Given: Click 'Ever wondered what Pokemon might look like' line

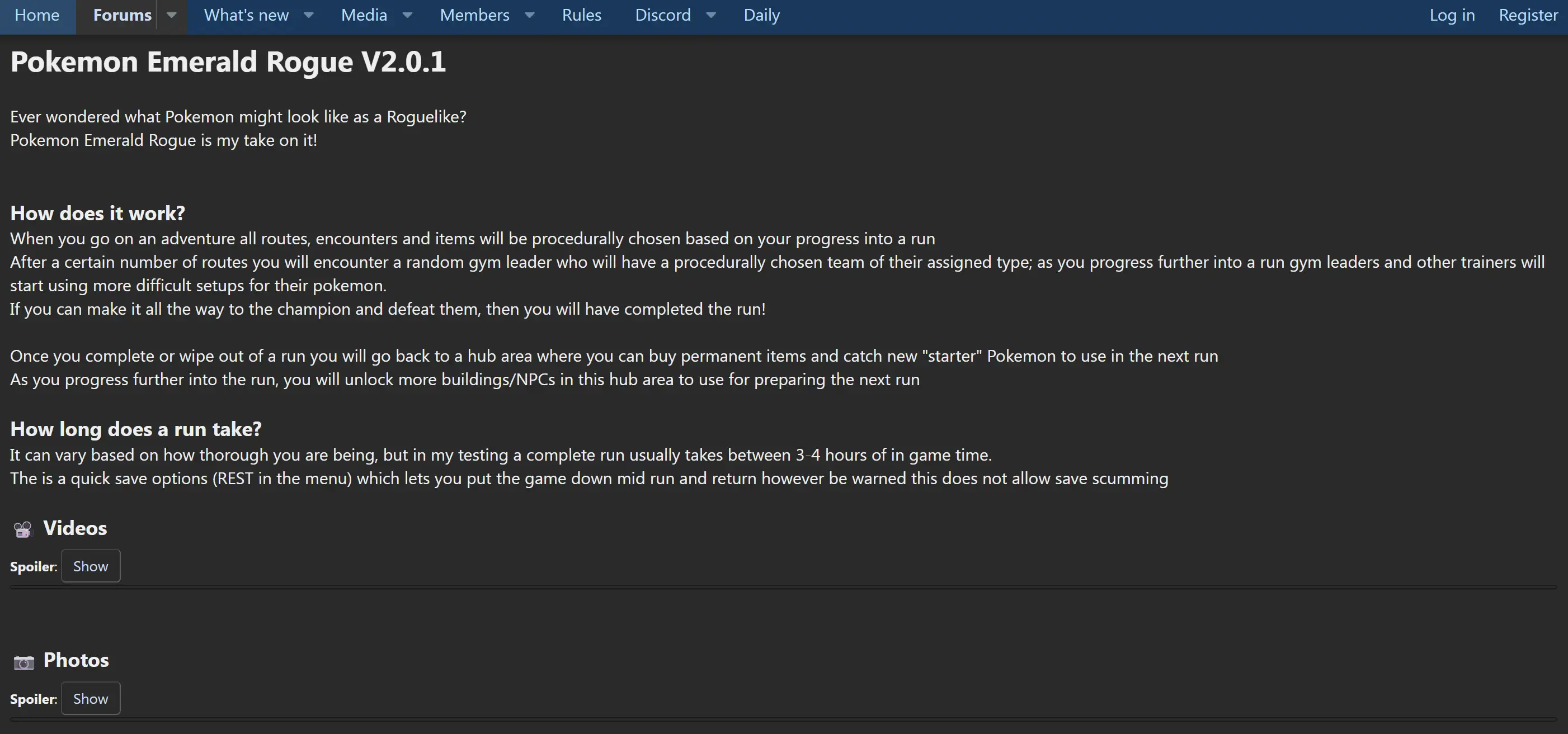Looking at the screenshot, I should click(238, 117).
